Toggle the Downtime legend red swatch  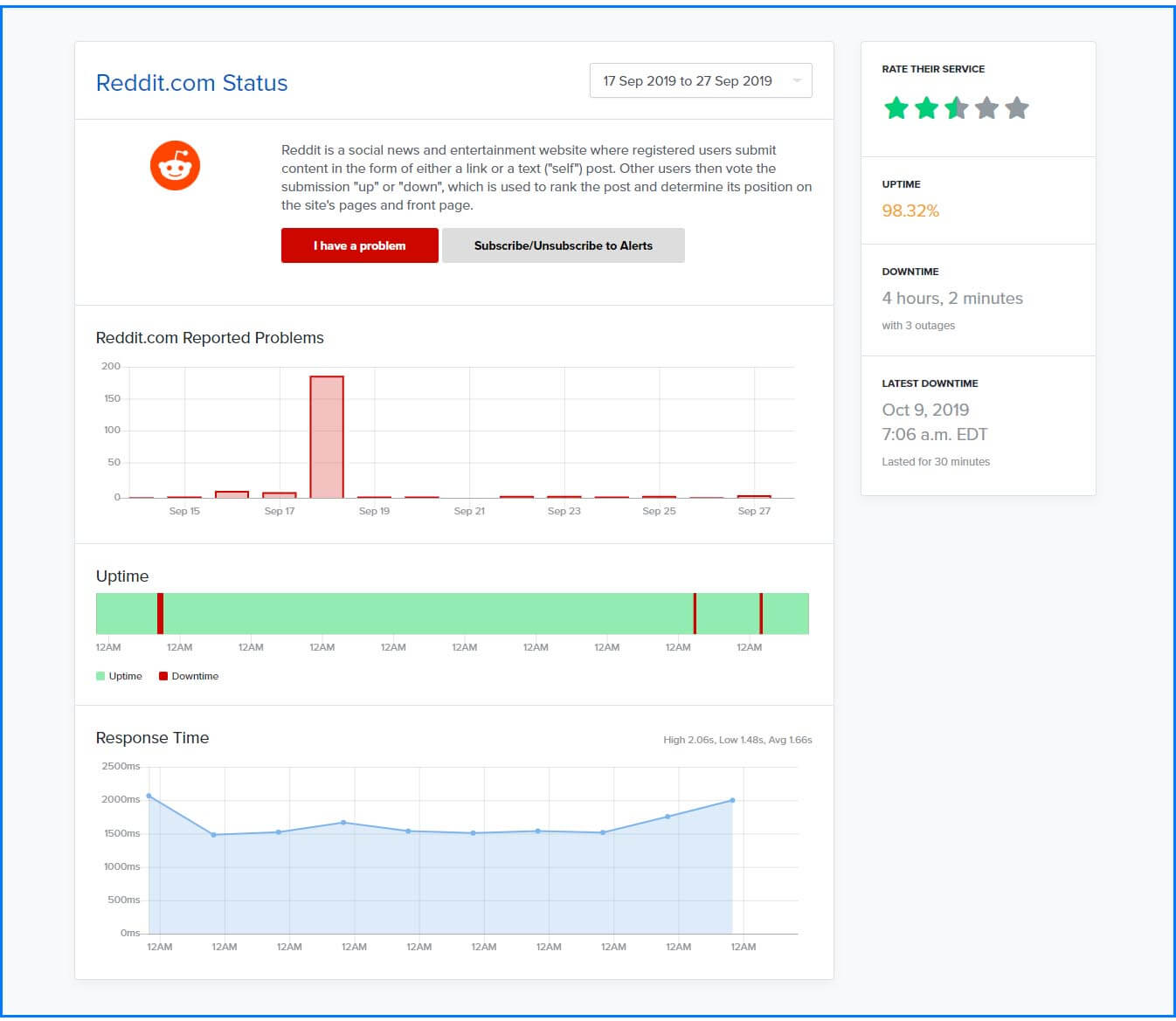(x=163, y=676)
